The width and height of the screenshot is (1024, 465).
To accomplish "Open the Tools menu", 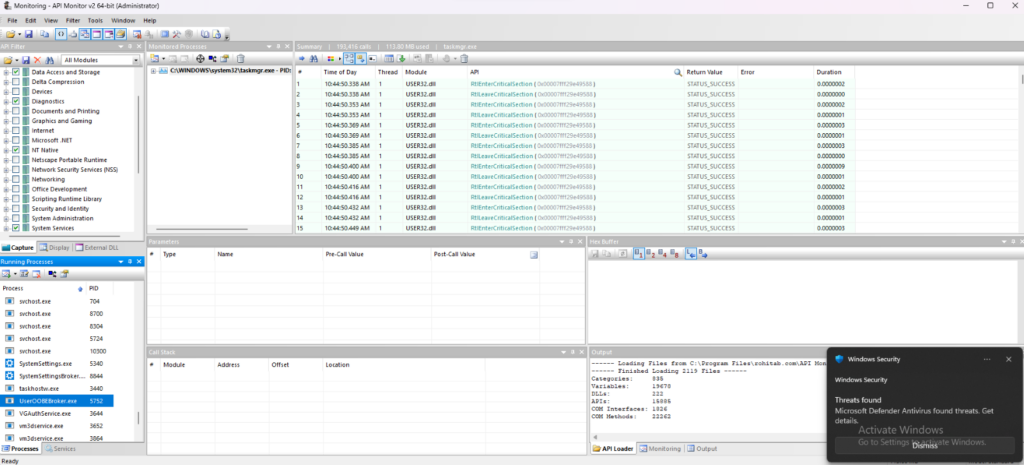I will click(95, 21).
